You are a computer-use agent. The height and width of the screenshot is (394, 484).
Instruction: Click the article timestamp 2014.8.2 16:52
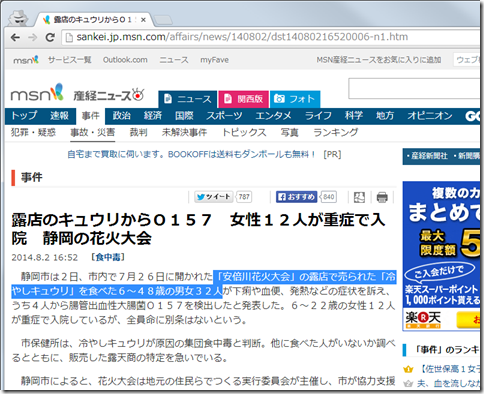pos(45,258)
